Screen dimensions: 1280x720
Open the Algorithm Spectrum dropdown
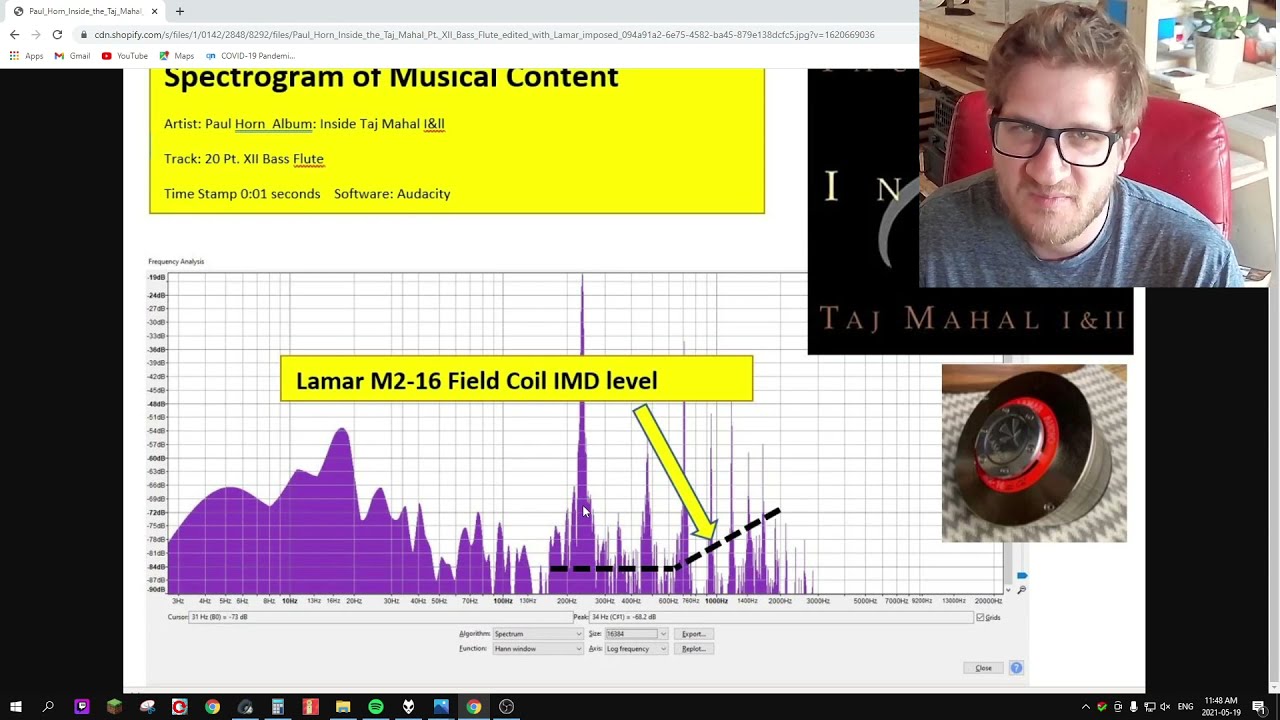(x=537, y=634)
